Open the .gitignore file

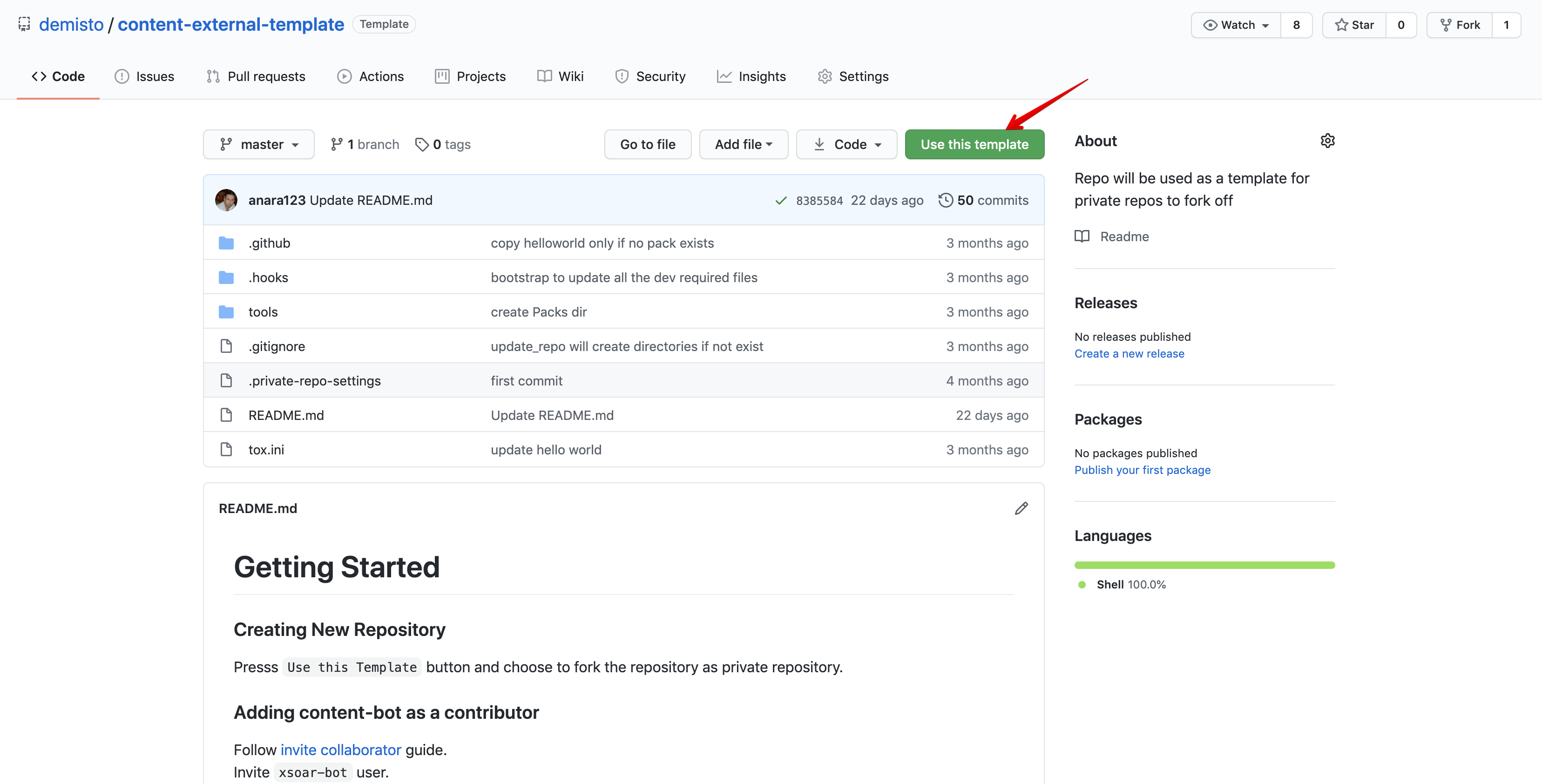(x=277, y=346)
